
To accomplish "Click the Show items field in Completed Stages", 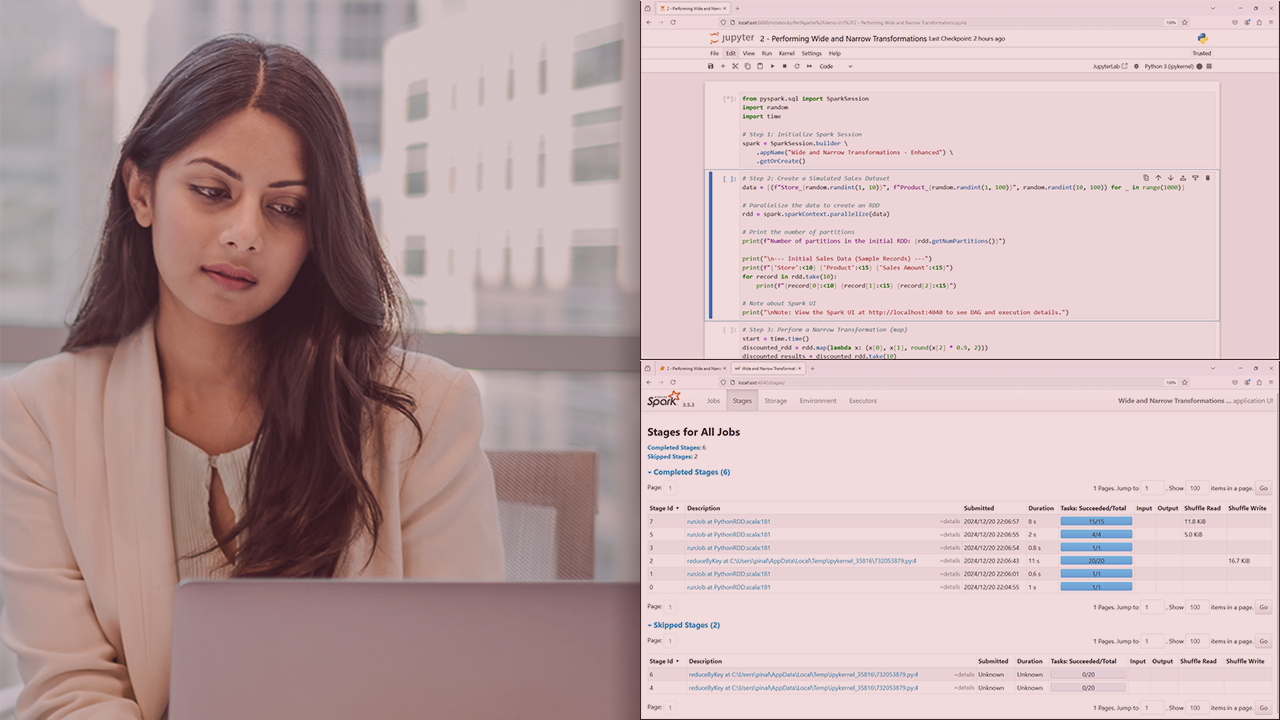I will 1195,488.
